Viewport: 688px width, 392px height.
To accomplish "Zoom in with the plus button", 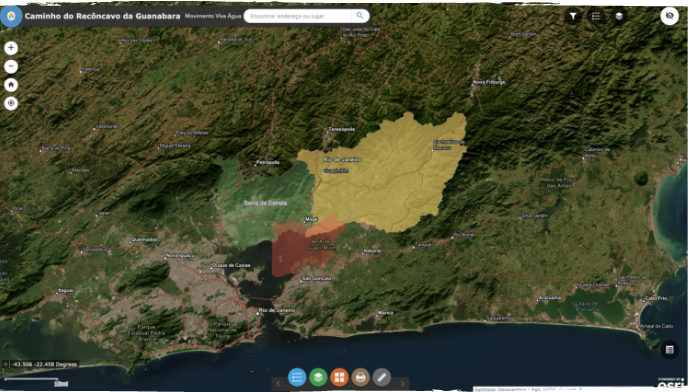I will pyautogui.click(x=11, y=47).
